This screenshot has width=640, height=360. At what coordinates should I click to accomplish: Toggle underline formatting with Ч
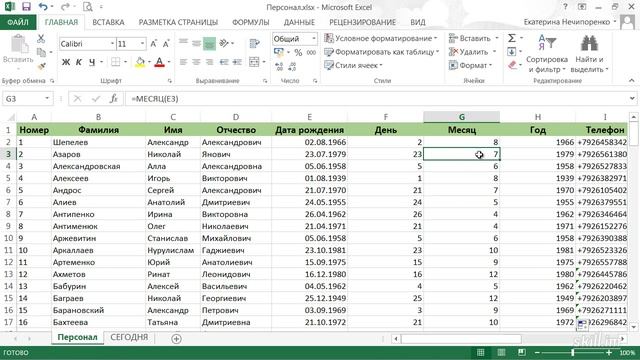tap(92, 62)
